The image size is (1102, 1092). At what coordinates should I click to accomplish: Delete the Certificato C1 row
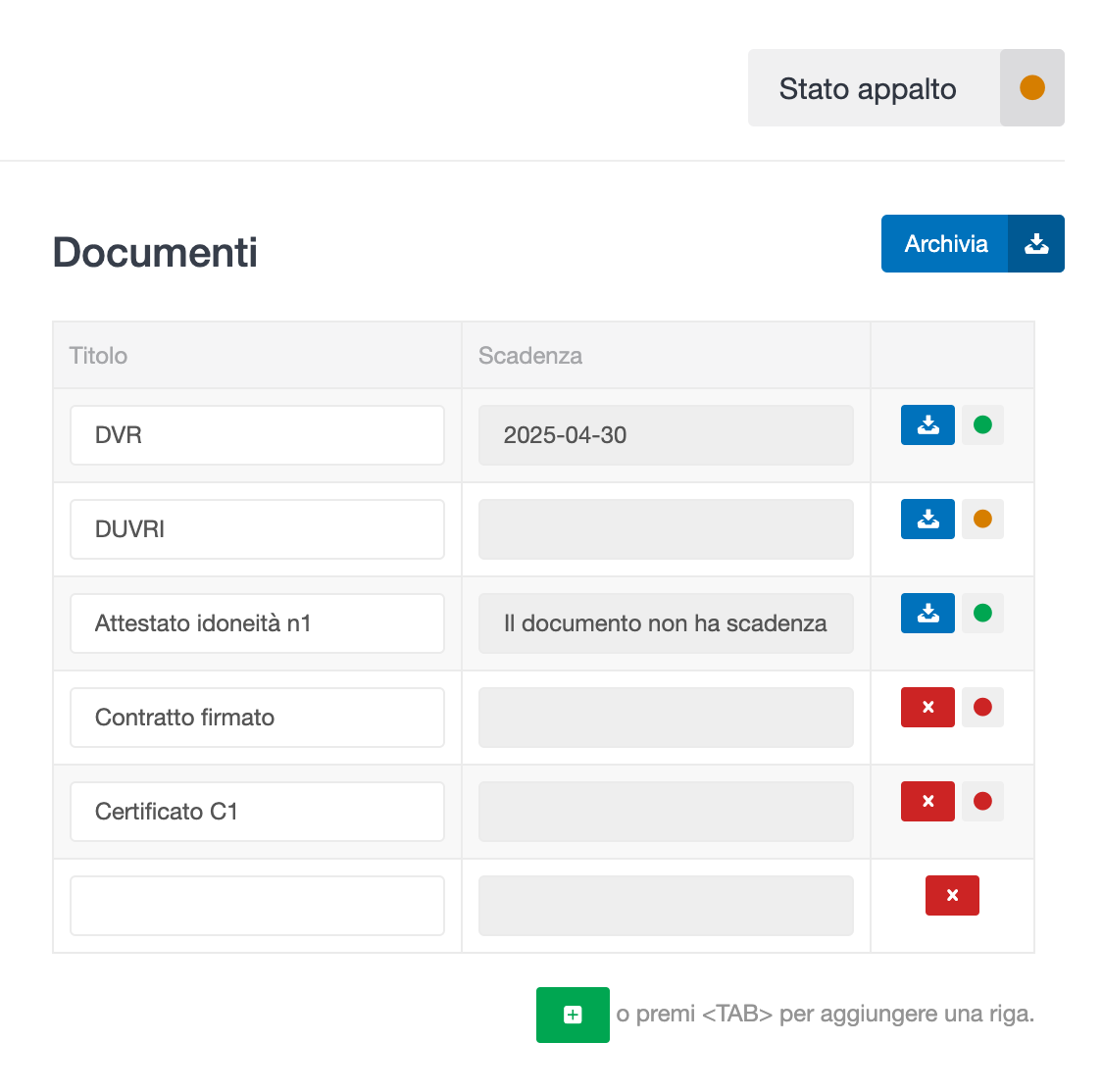click(927, 801)
